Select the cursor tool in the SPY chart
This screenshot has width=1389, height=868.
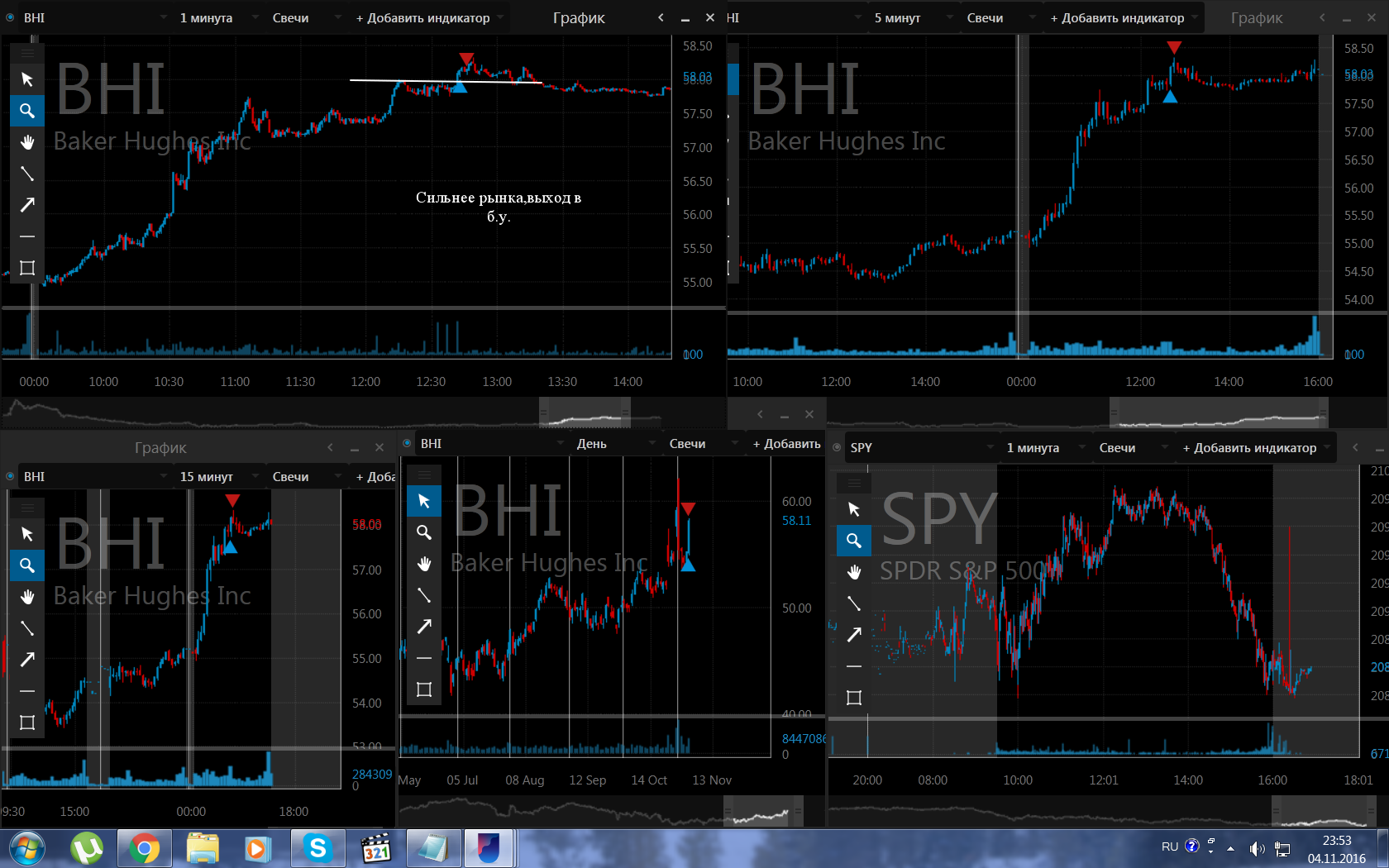[854, 509]
